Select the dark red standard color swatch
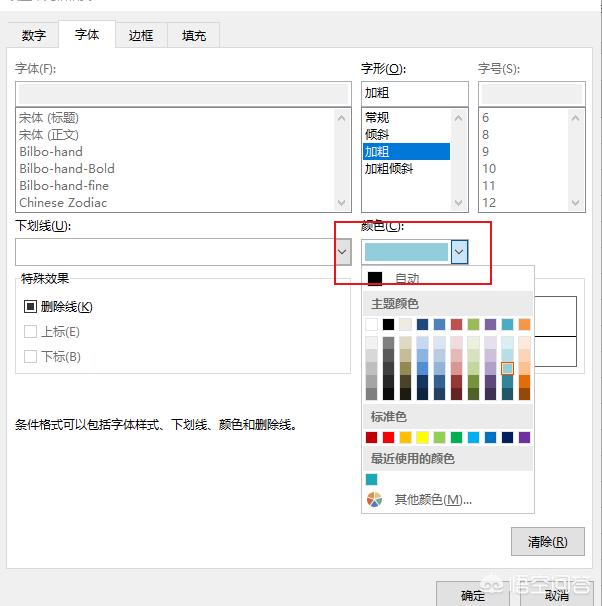 (x=372, y=437)
